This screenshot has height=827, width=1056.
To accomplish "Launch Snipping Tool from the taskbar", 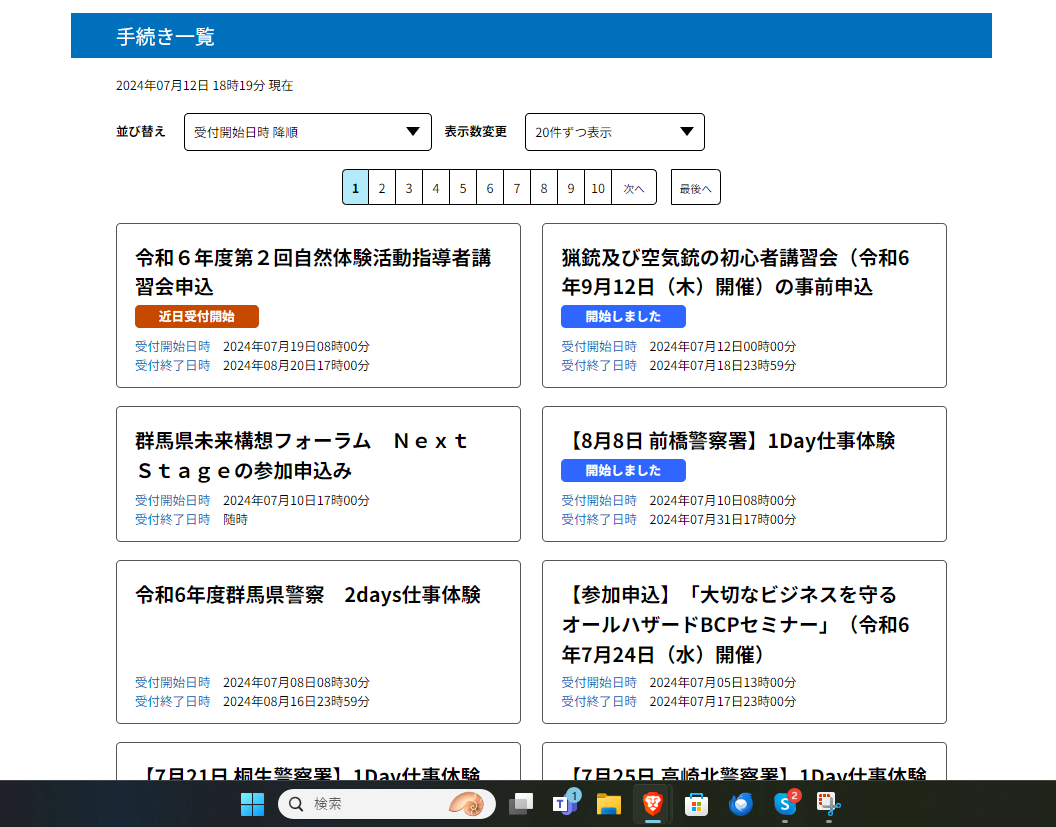I will coord(828,804).
